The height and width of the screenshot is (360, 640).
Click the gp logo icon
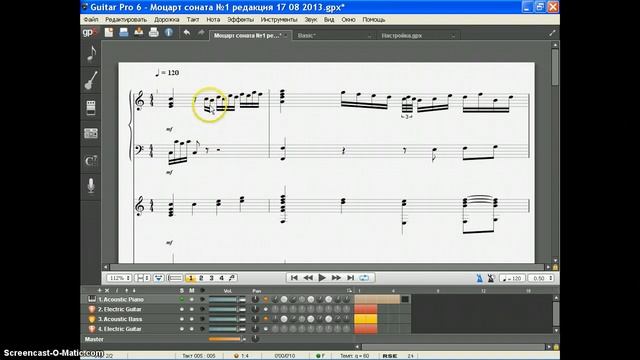(89, 33)
